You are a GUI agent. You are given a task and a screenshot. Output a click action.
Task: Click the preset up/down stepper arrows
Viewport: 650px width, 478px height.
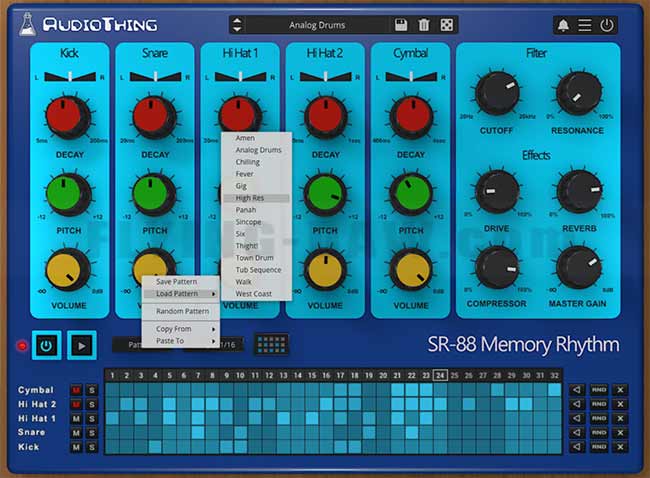[x=237, y=25]
